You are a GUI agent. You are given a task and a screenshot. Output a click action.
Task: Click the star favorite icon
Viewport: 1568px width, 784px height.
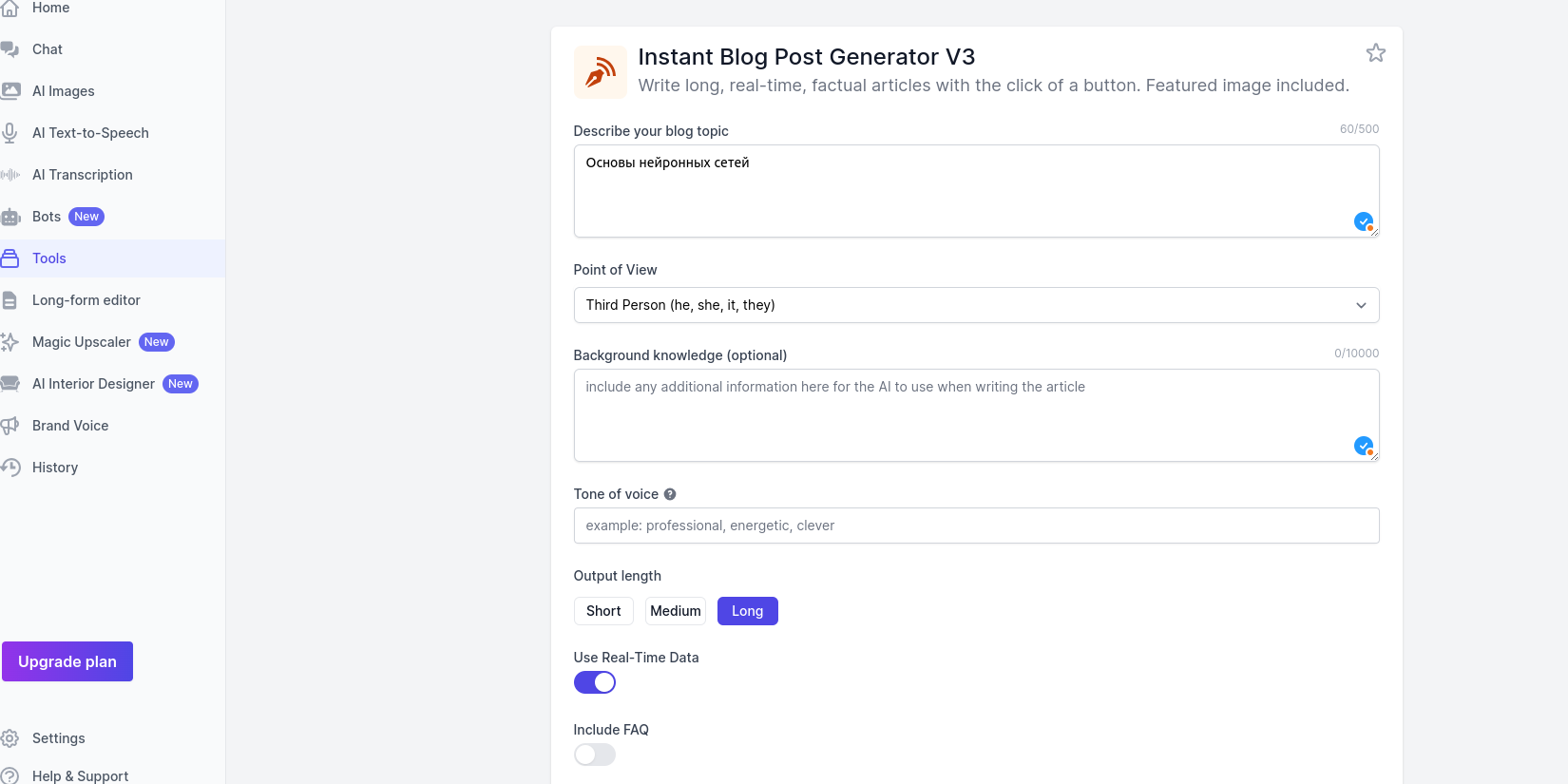tap(1375, 53)
